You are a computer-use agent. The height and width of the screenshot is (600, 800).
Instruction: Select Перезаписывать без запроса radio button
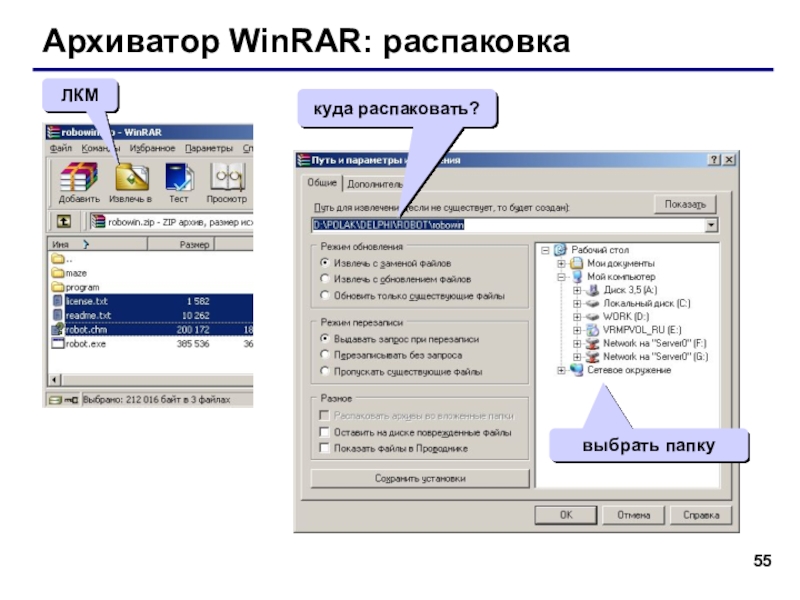click(x=324, y=355)
